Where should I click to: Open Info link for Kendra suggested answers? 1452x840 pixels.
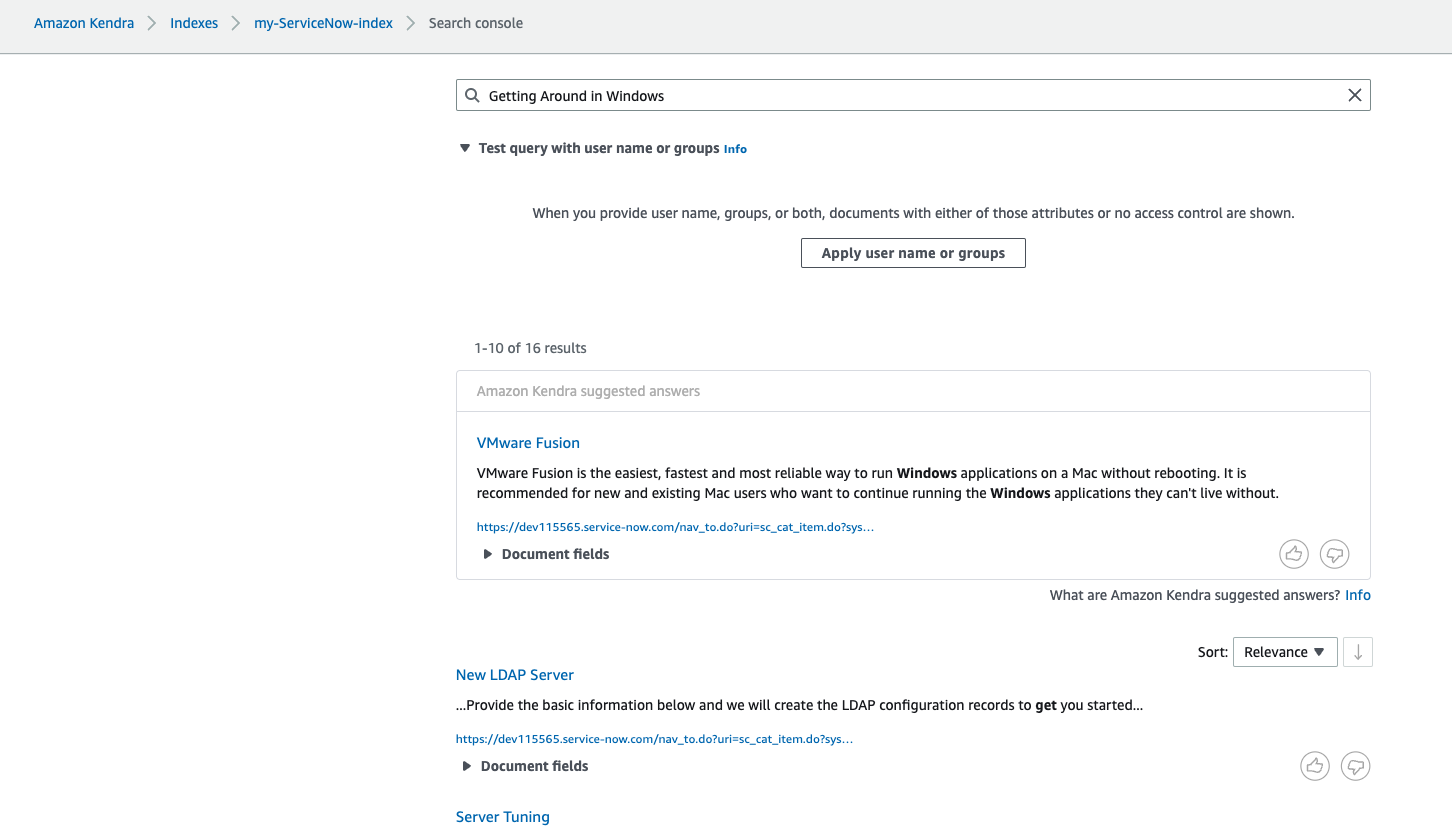pos(1358,595)
